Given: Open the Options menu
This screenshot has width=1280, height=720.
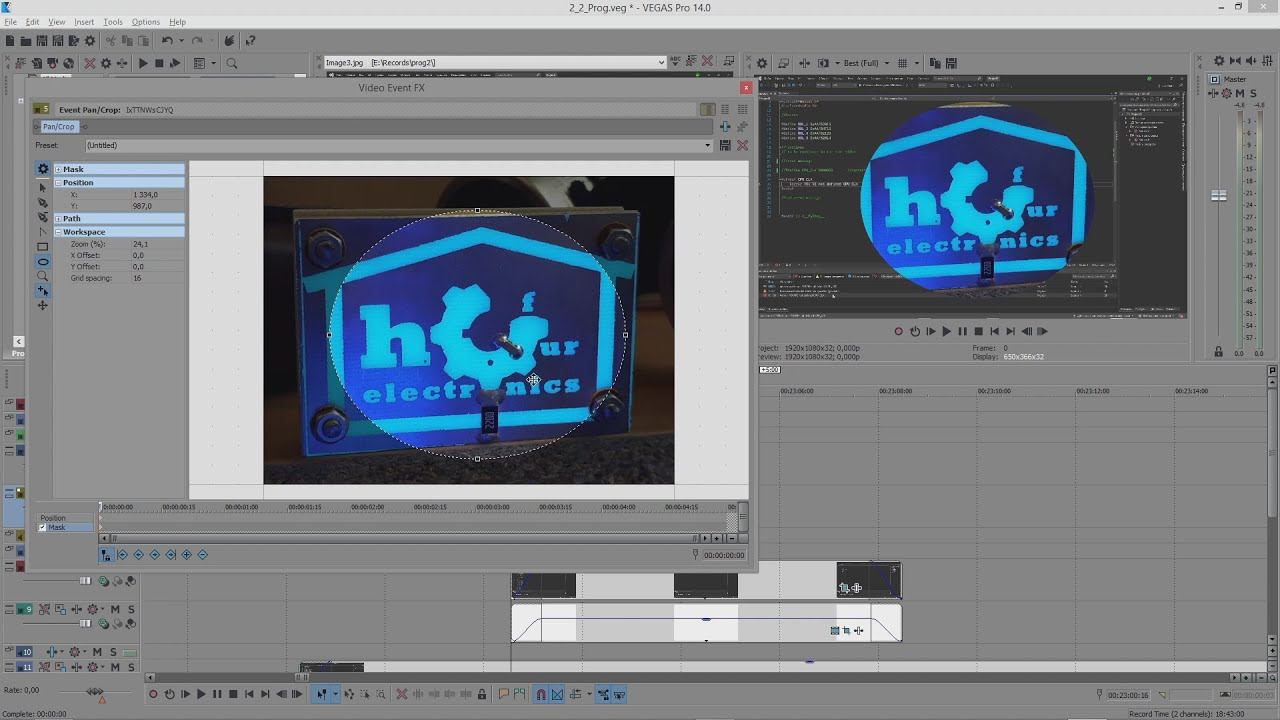Looking at the screenshot, I should coord(146,22).
